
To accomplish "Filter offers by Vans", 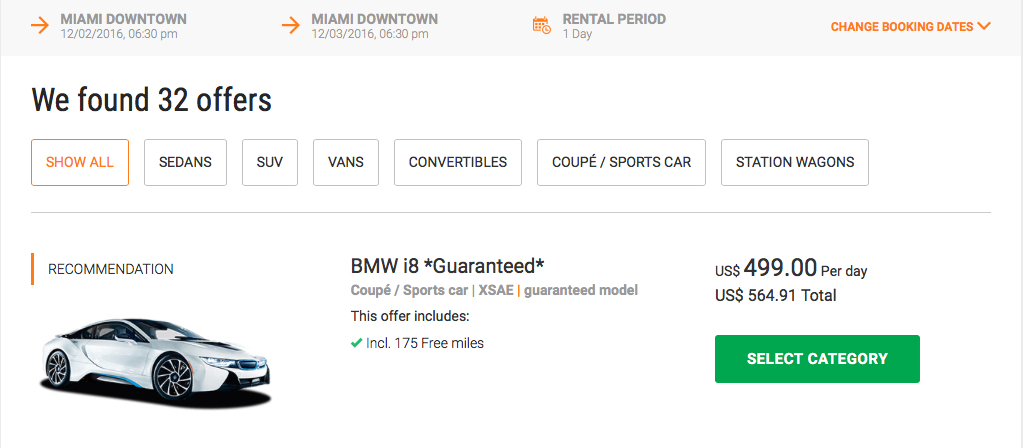I will coord(346,162).
